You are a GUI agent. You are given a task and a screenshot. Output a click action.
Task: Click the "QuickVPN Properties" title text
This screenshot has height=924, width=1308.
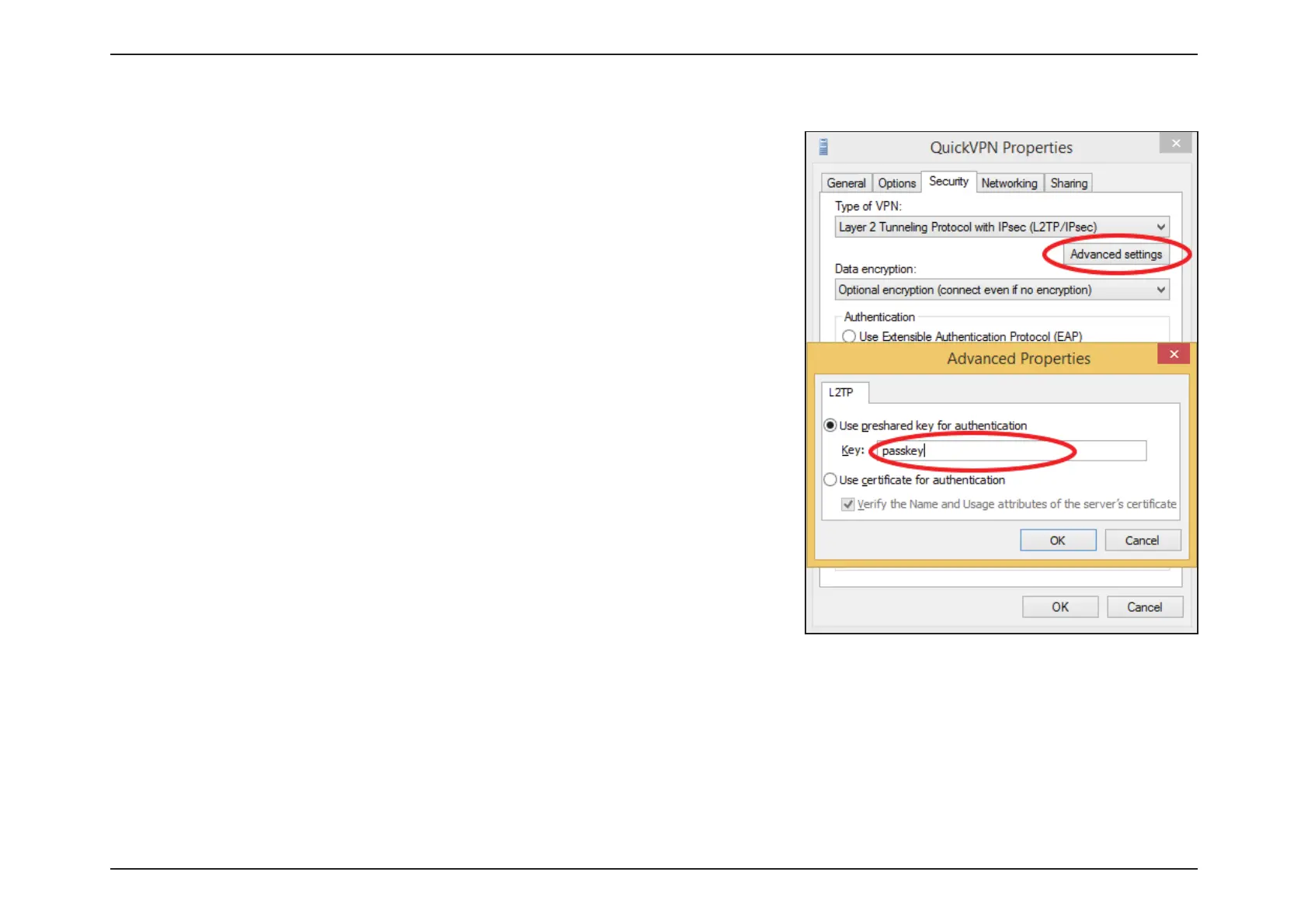click(x=1001, y=148)
